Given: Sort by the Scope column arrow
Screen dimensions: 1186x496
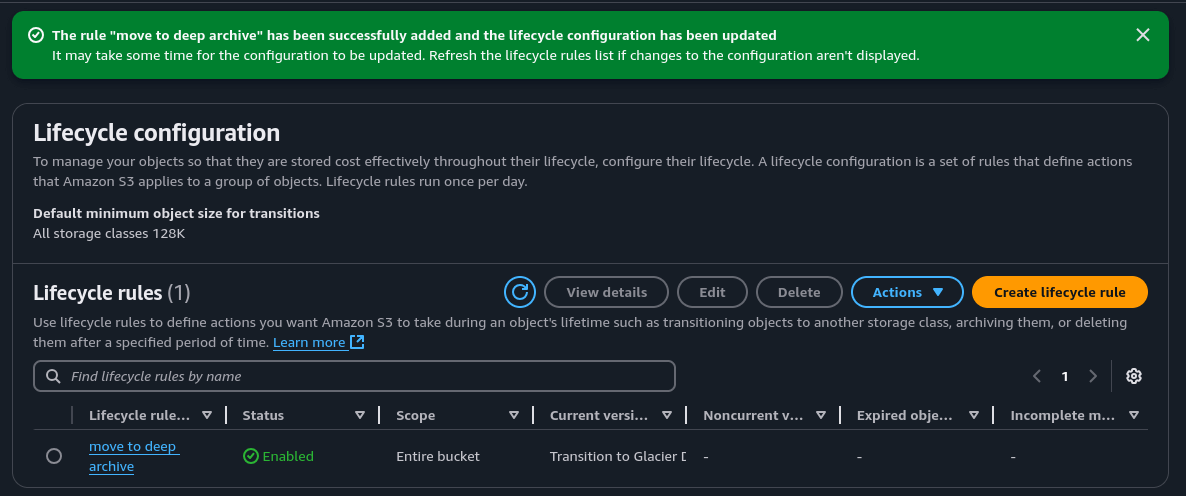Looking at the screenshot, I should click(x=513, y=415).
